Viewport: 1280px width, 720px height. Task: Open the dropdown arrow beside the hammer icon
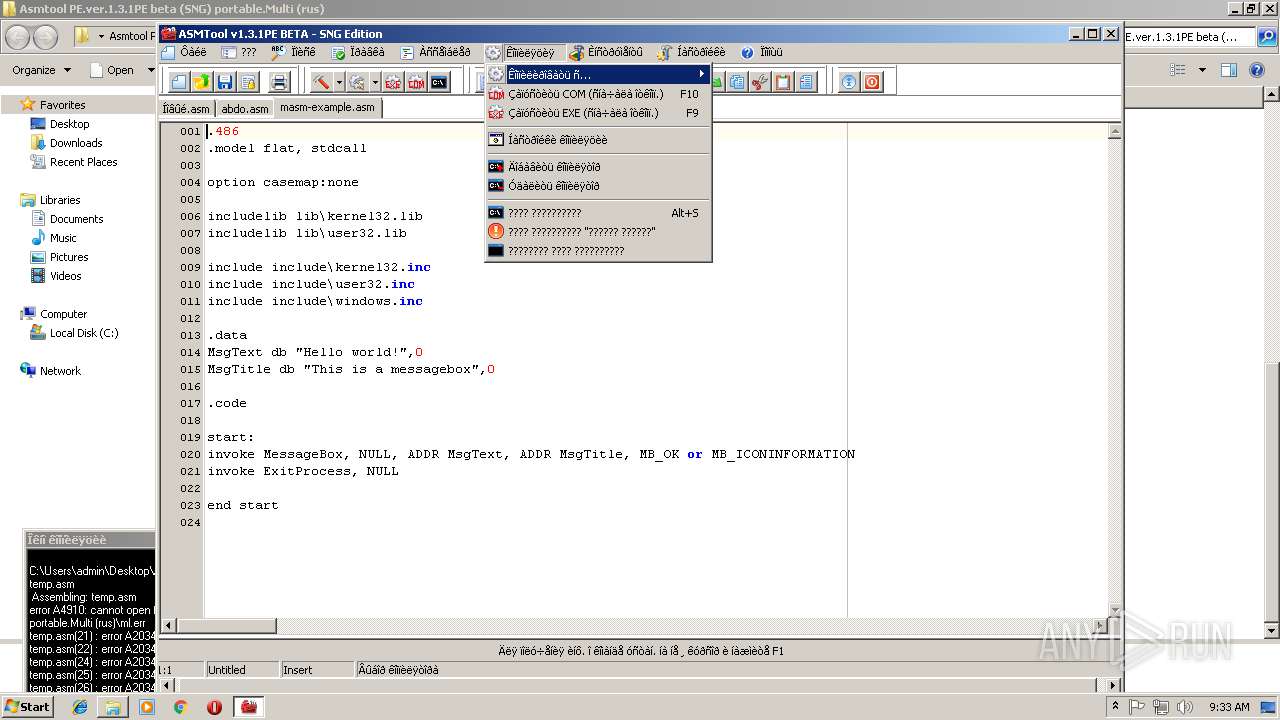(339, 82)
